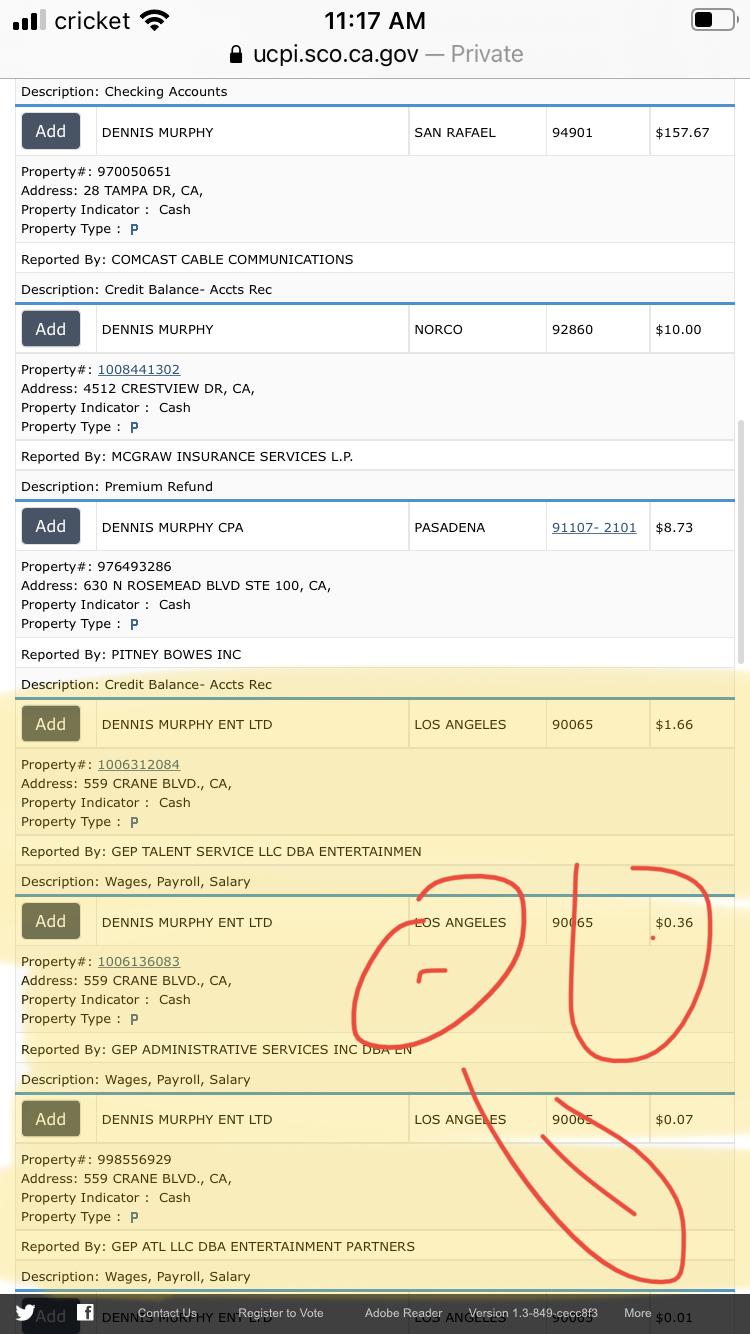The height and width of the screenshot is (1334, 750).
Task: Tap the battery indicator in status bar
Action: 713,20
